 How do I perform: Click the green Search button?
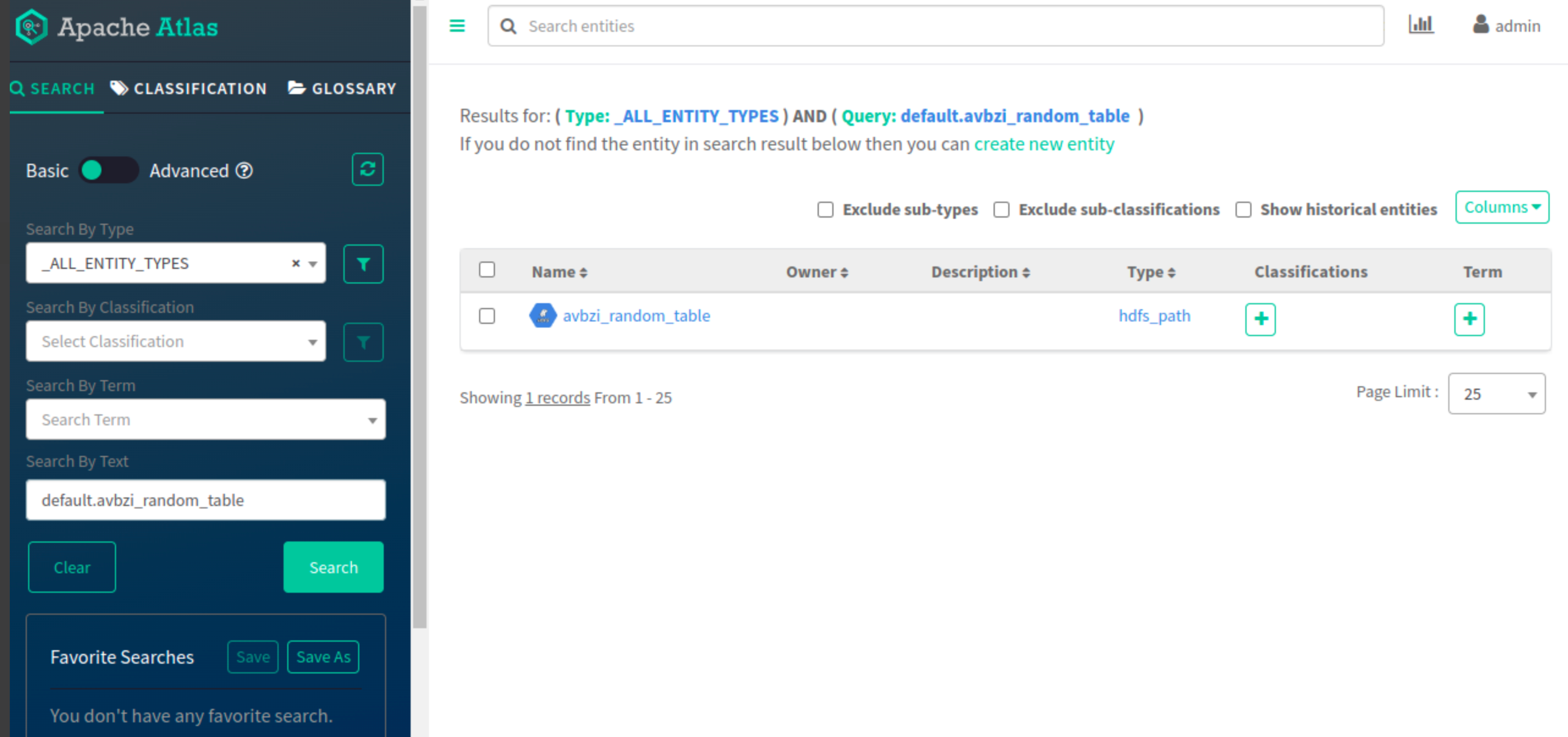coord(333,567)
